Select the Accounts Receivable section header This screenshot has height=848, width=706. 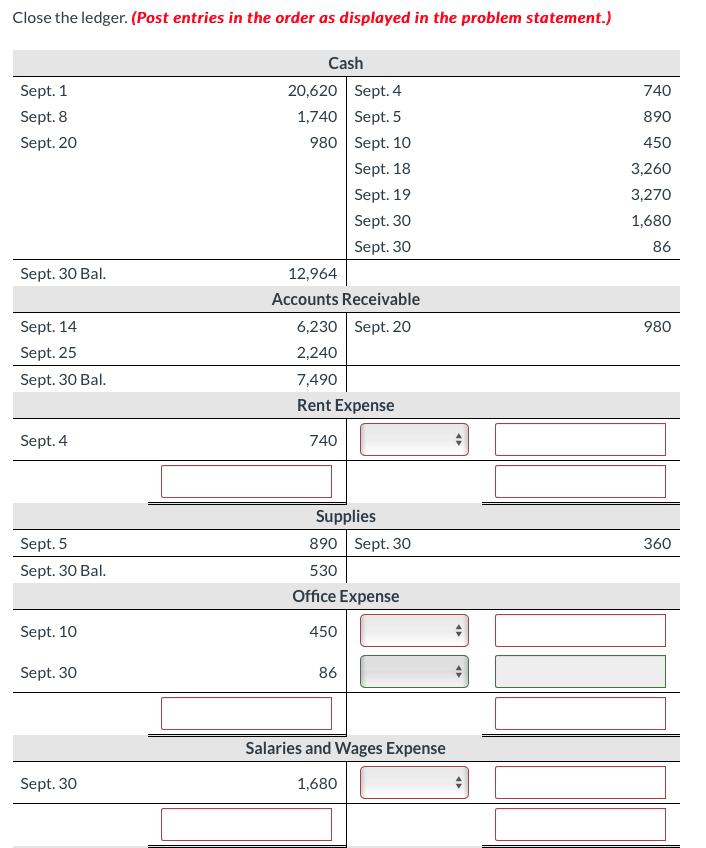346,299
